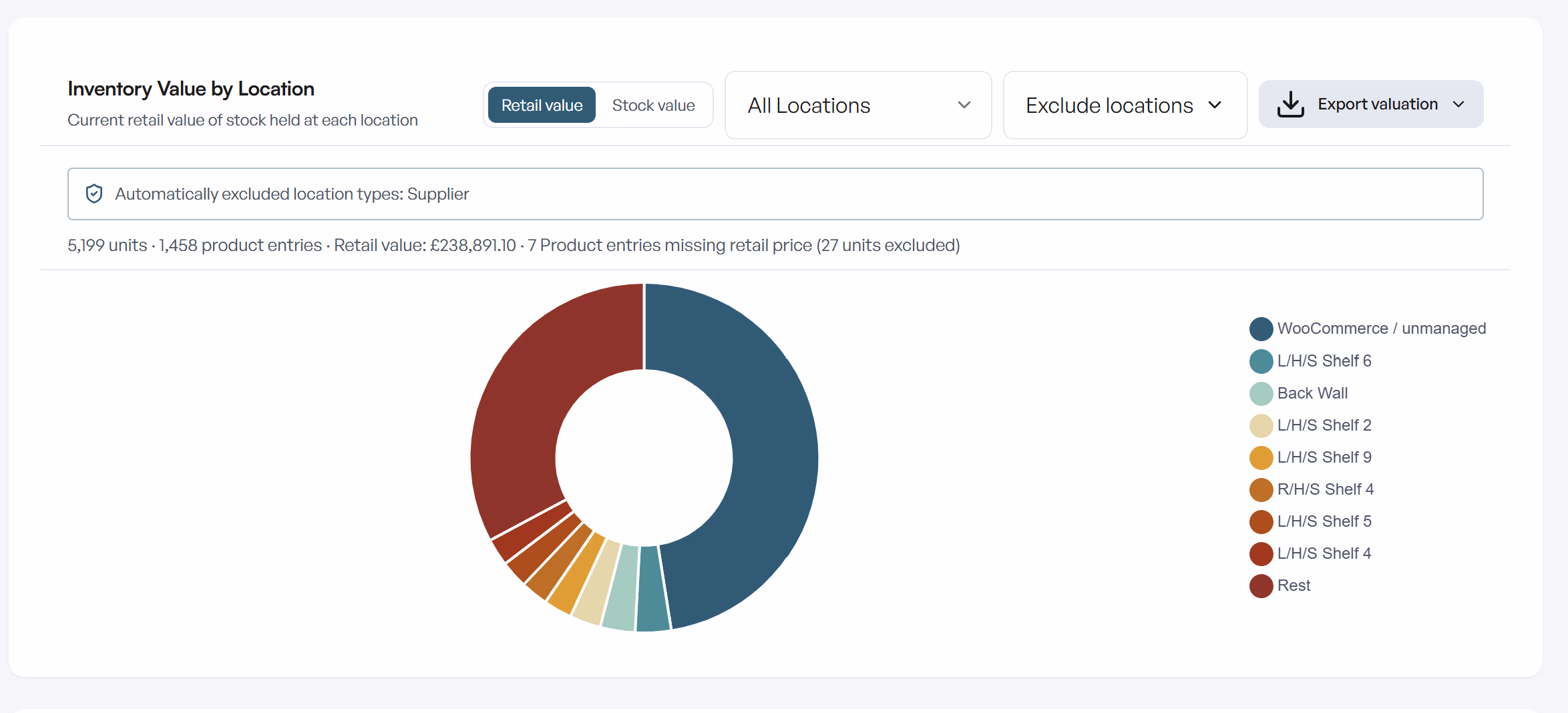Screen dimensions: 1568x713
Task: Click the L/H/S Shelf 5 legend dot
Action: (1261, 521)
